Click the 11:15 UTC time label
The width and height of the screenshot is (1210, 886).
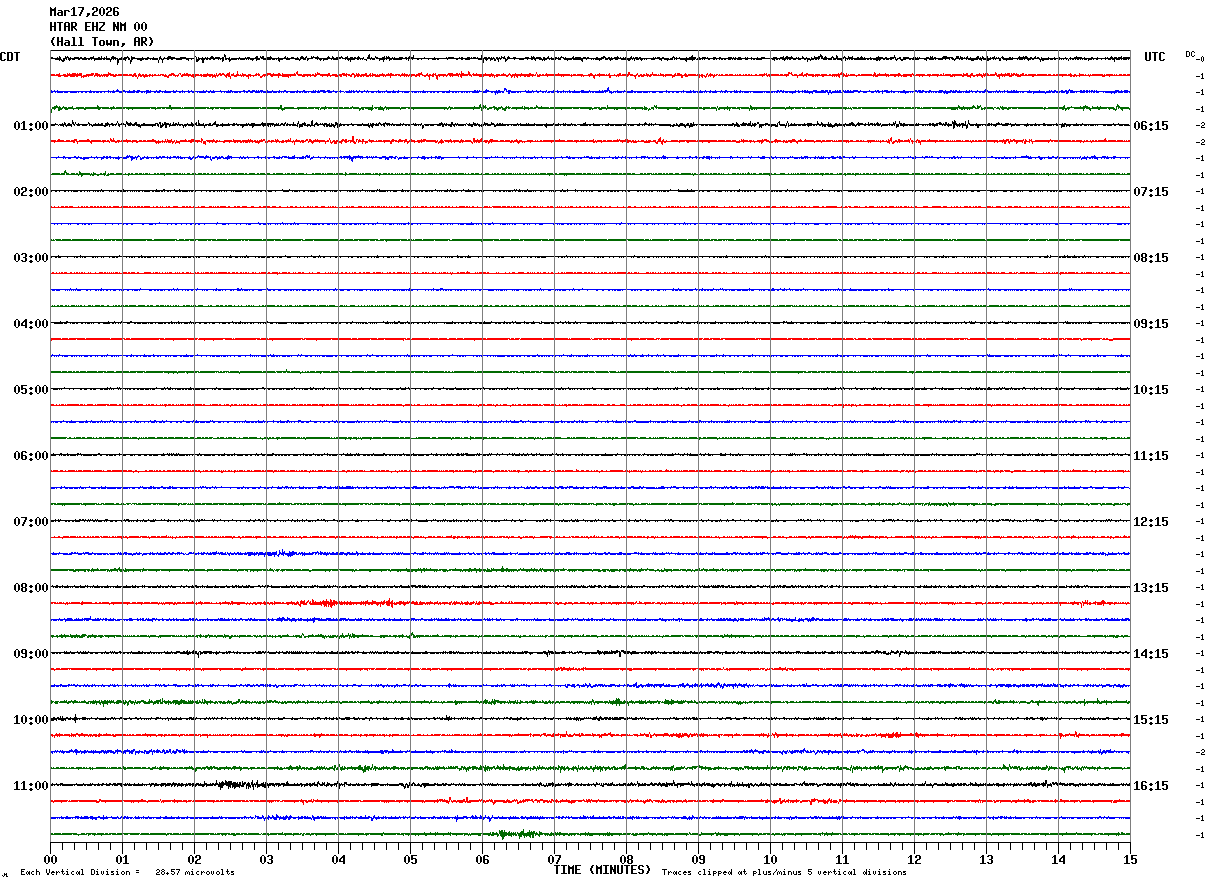[x=1151, y=456]
